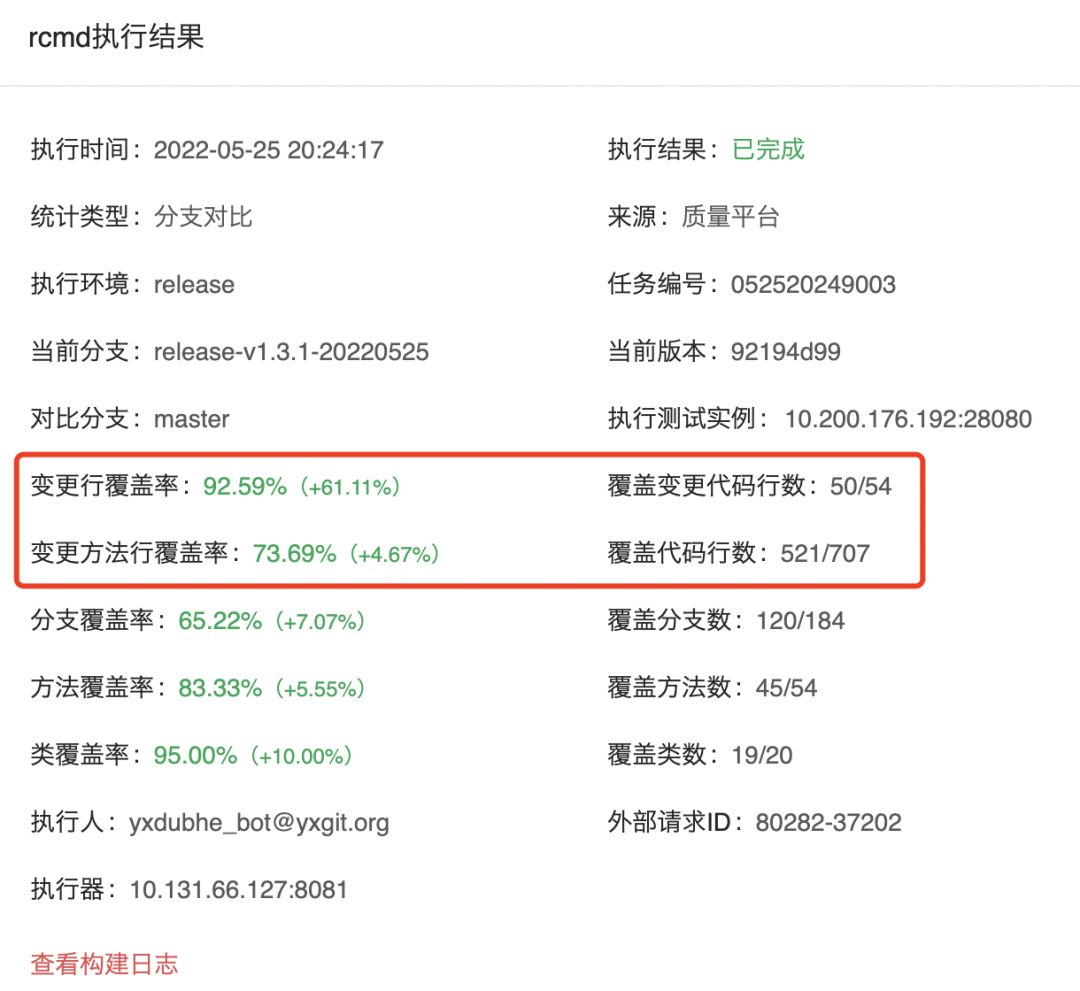Click the rcmd执行结果 panel title
This screenshot has width=1080, height=991.
(x=116, y=38)
